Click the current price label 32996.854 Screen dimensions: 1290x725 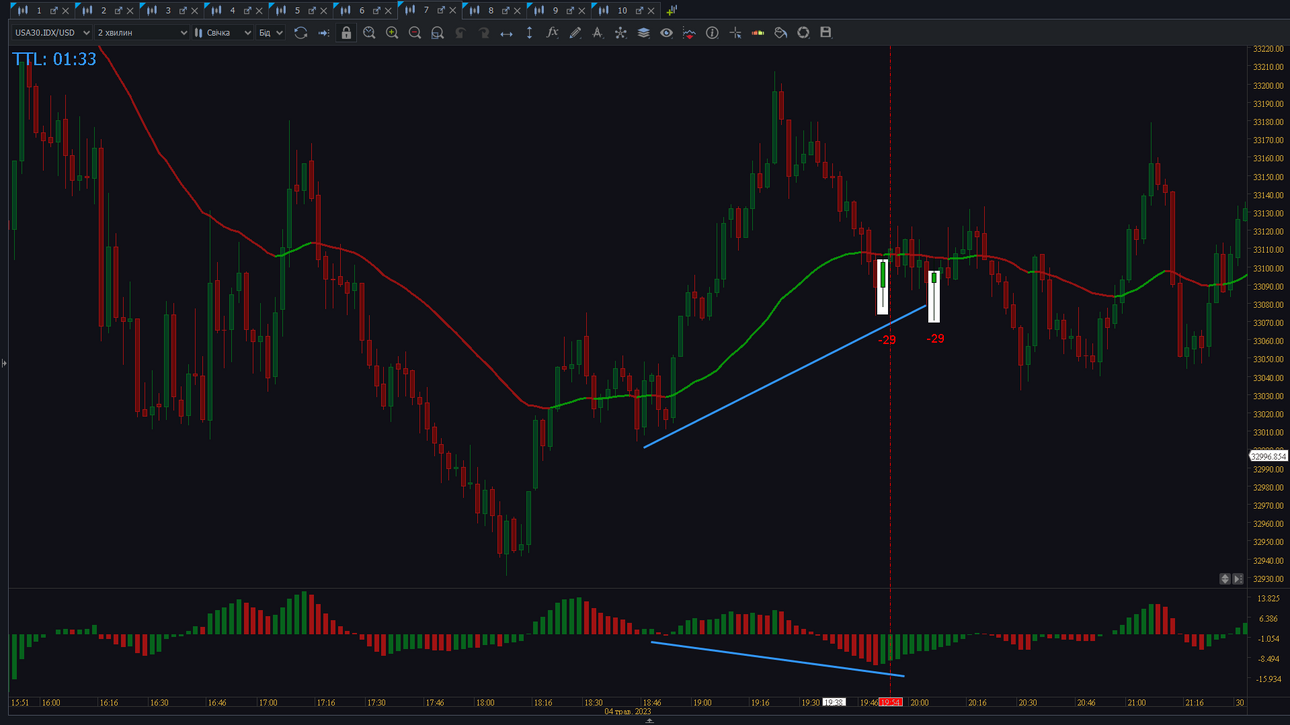coord(1268,456)
